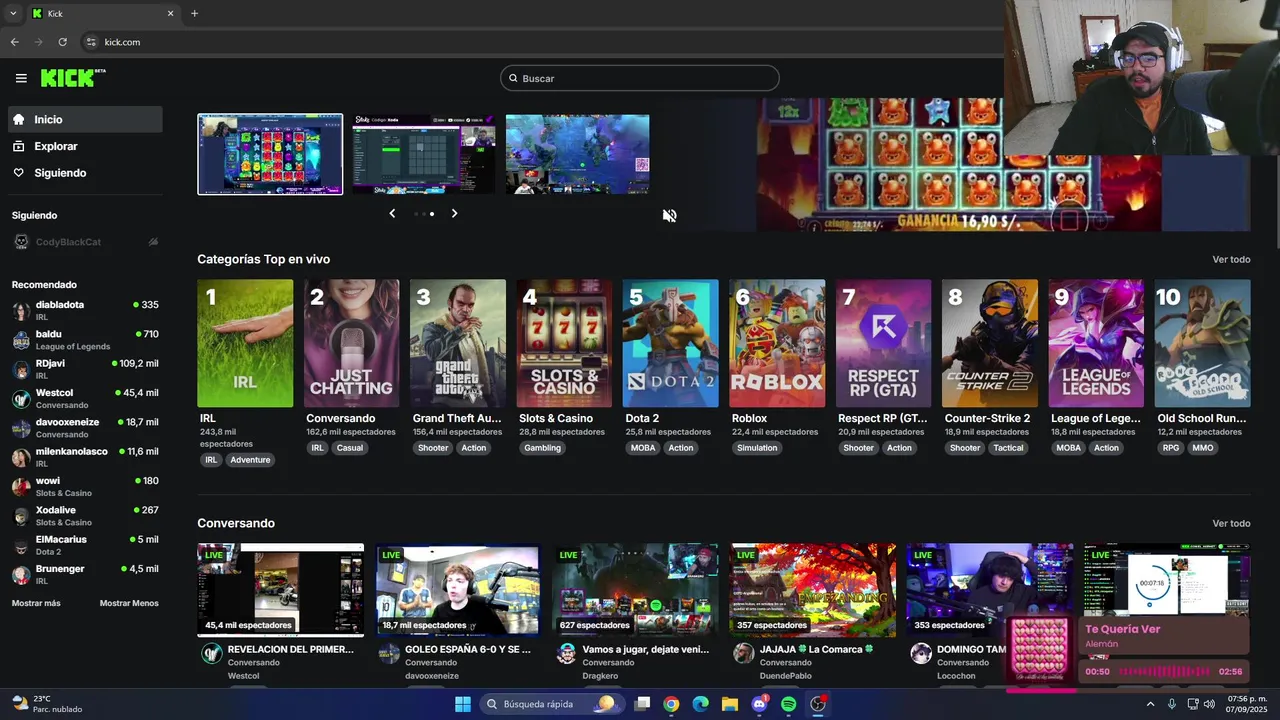This screenshot has height=720, width=1280.
Task: Open Explorar in the sidebar
Action: (85, 146)
